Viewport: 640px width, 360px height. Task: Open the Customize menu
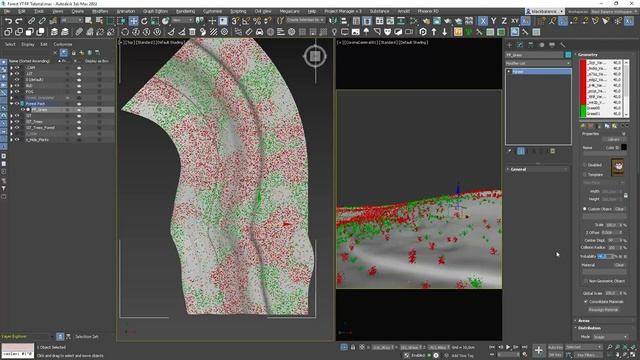tap(212, 11)
